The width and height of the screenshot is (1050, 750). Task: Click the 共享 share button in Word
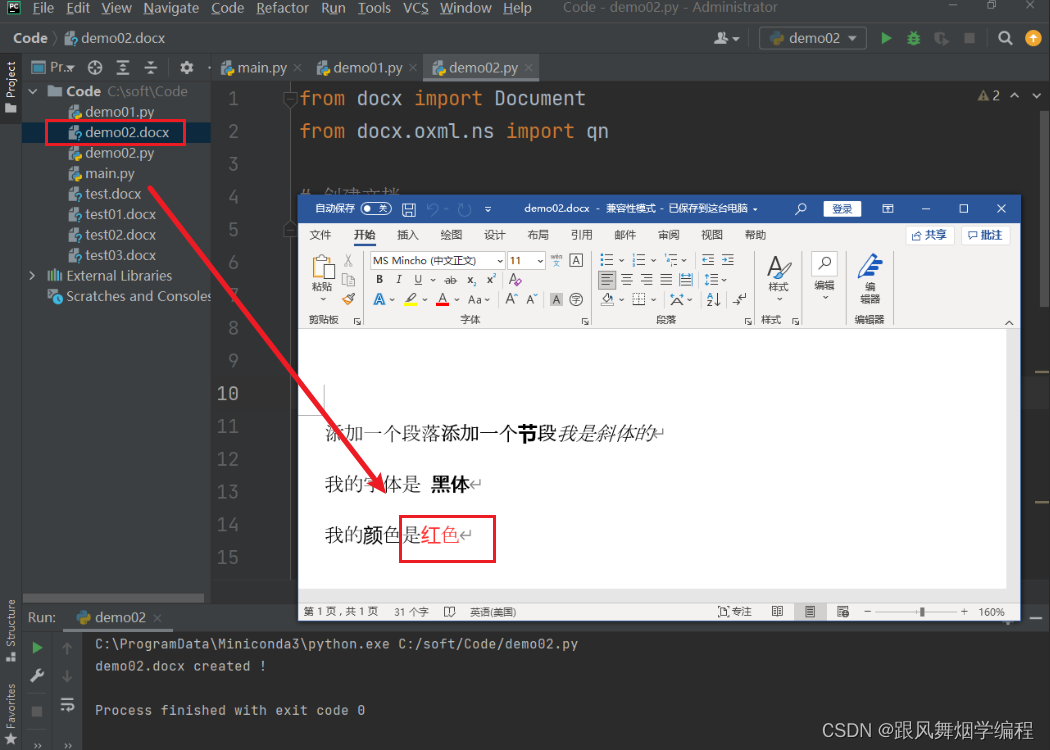(929, 235)
